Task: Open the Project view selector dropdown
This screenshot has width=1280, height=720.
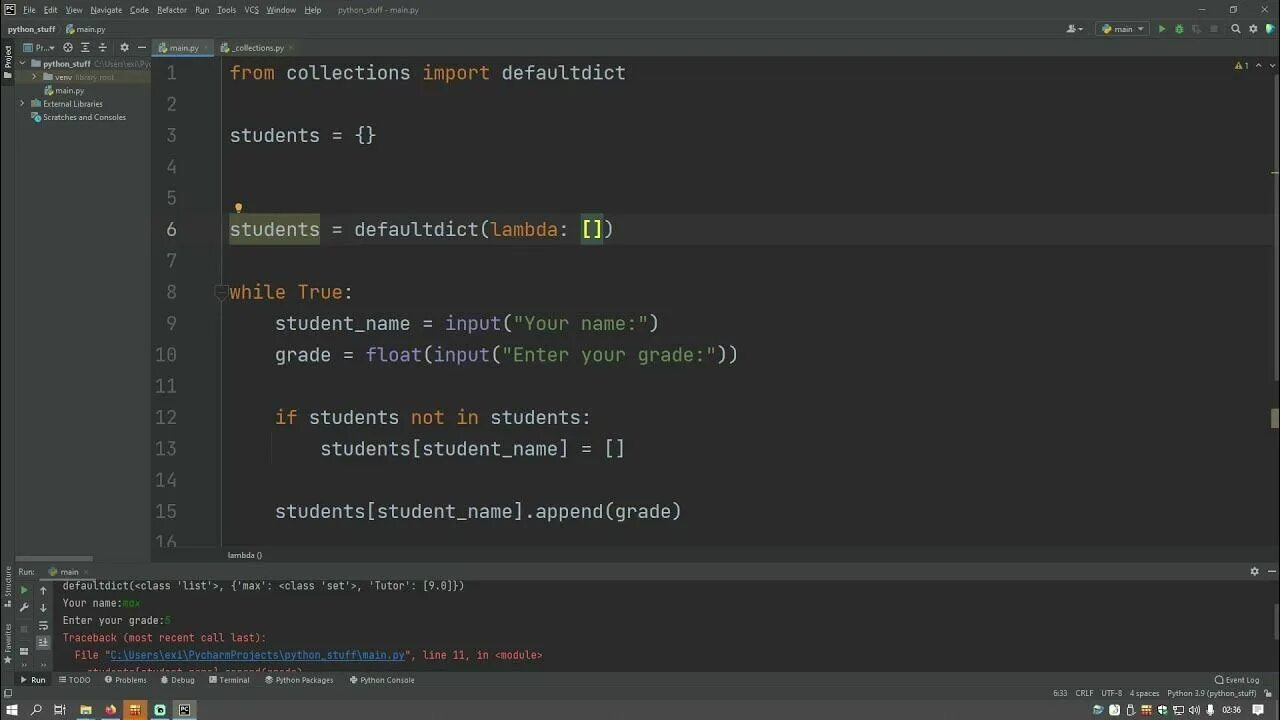Action: (40, 47)
